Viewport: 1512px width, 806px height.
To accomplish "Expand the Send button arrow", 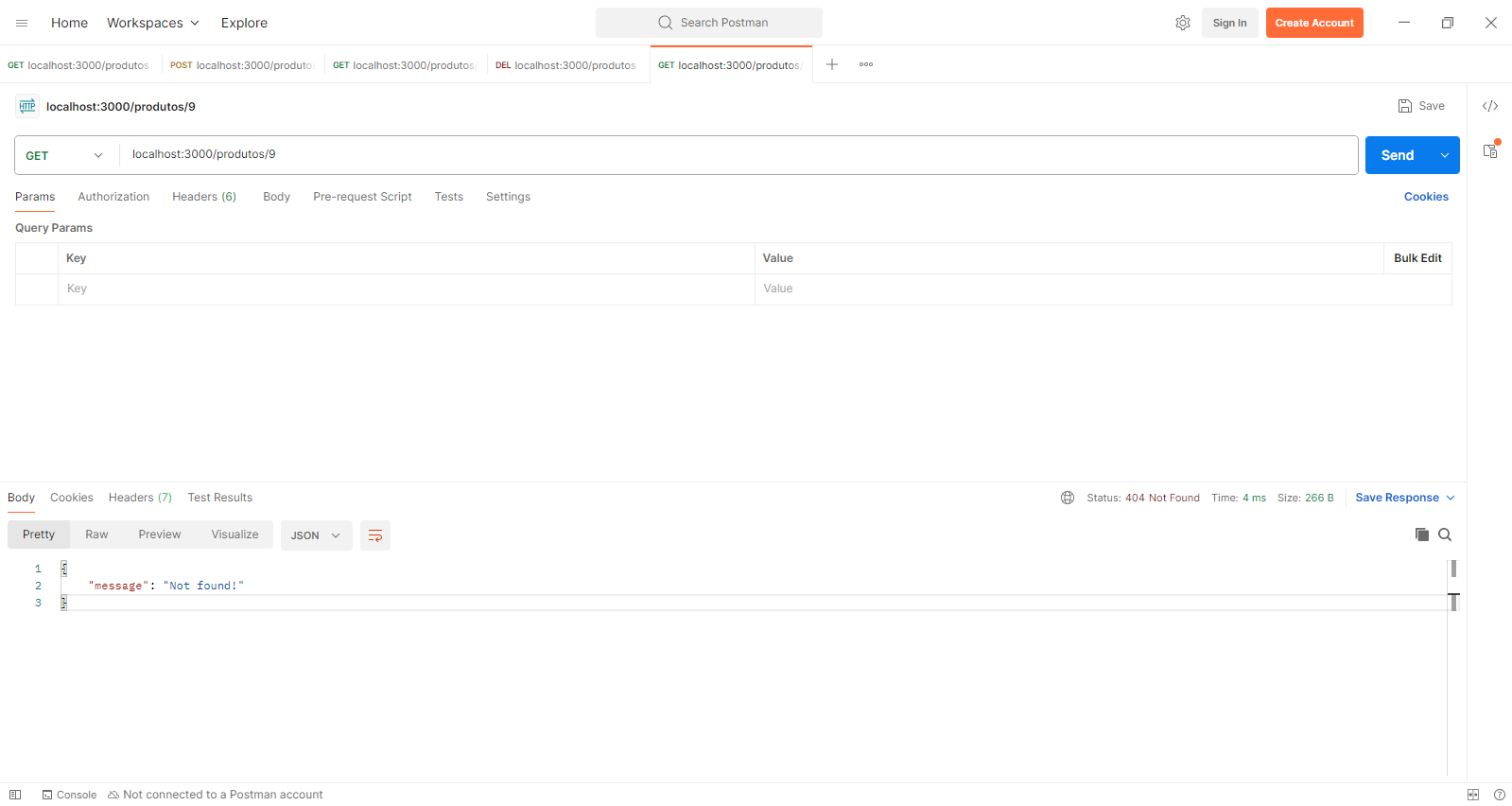I will 1445,155.
